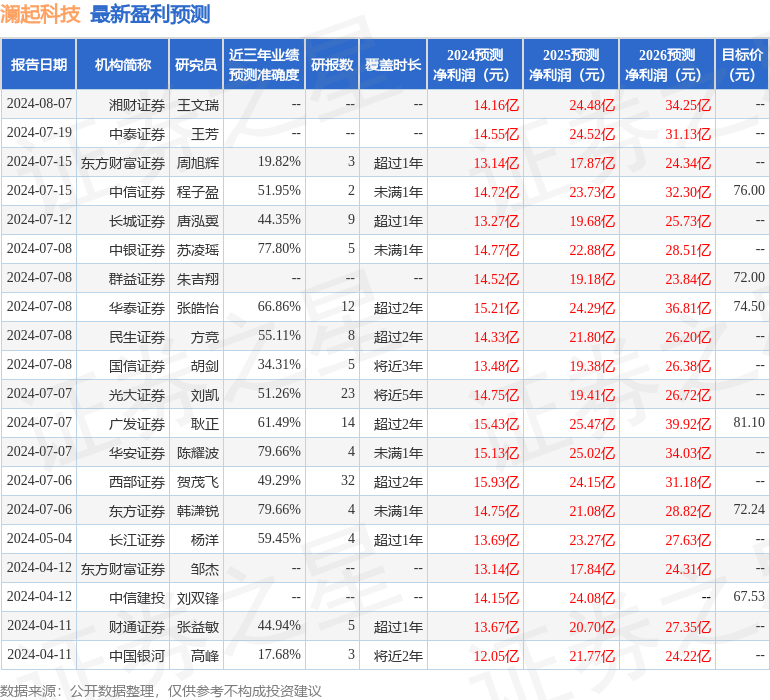
Task: Select researcher 周旭辉 cell
Action: coord(198,163)
